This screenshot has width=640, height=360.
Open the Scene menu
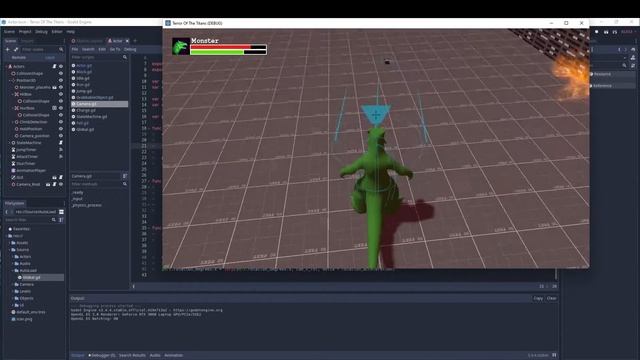9,31
